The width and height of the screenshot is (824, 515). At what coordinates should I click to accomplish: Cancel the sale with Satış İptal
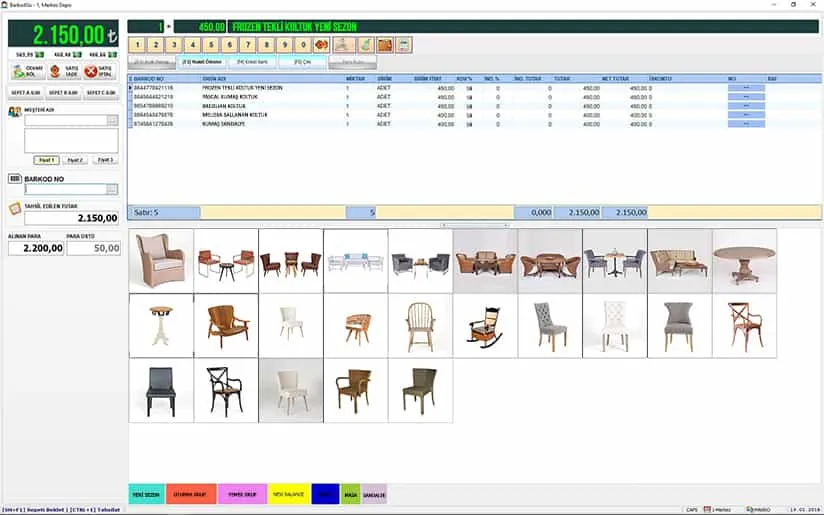(x=98, y=71)
